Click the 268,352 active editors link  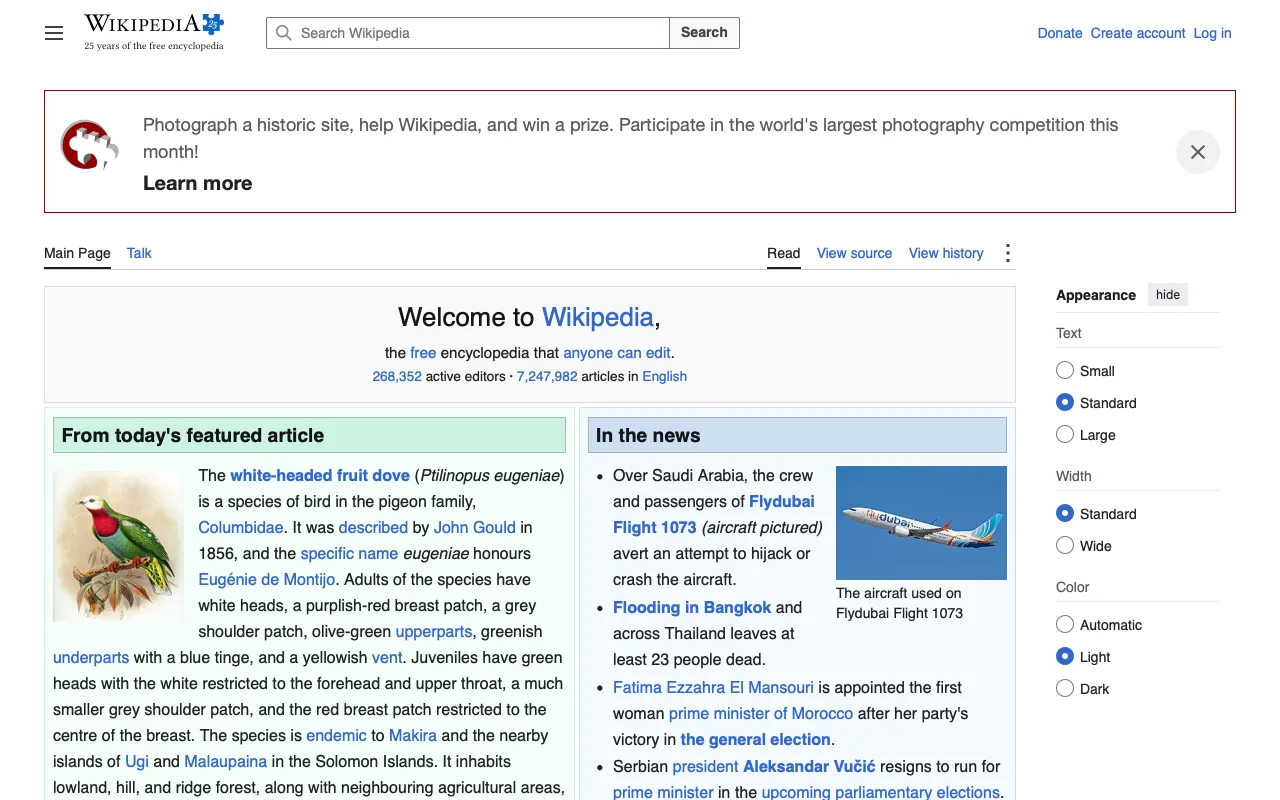[397, 377]
